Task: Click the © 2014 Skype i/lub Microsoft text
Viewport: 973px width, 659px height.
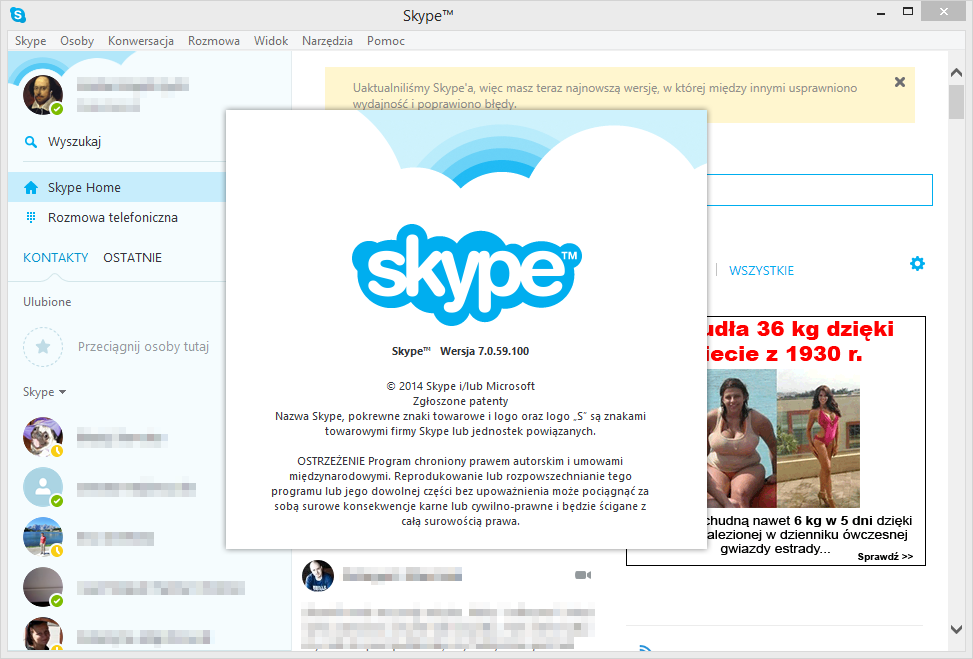Action: pyautogui.click(x=460, y=386)
